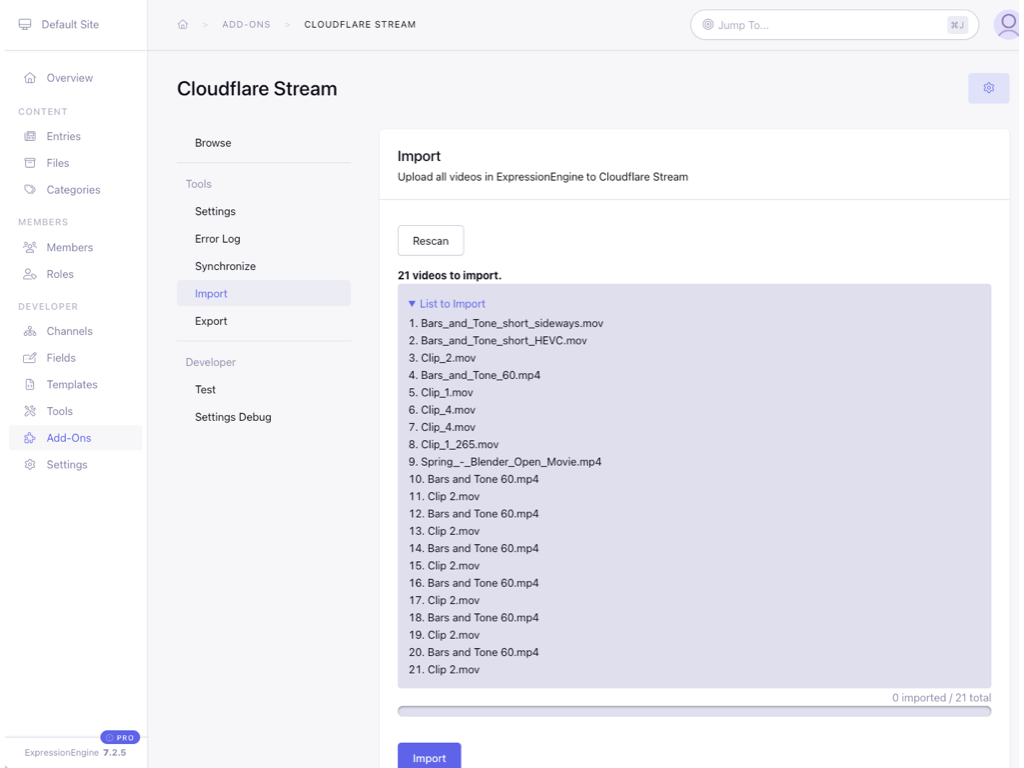Open Fields in the sidebar
The height and width of the screenshot is (768, 1024).
tap(61, 358)
